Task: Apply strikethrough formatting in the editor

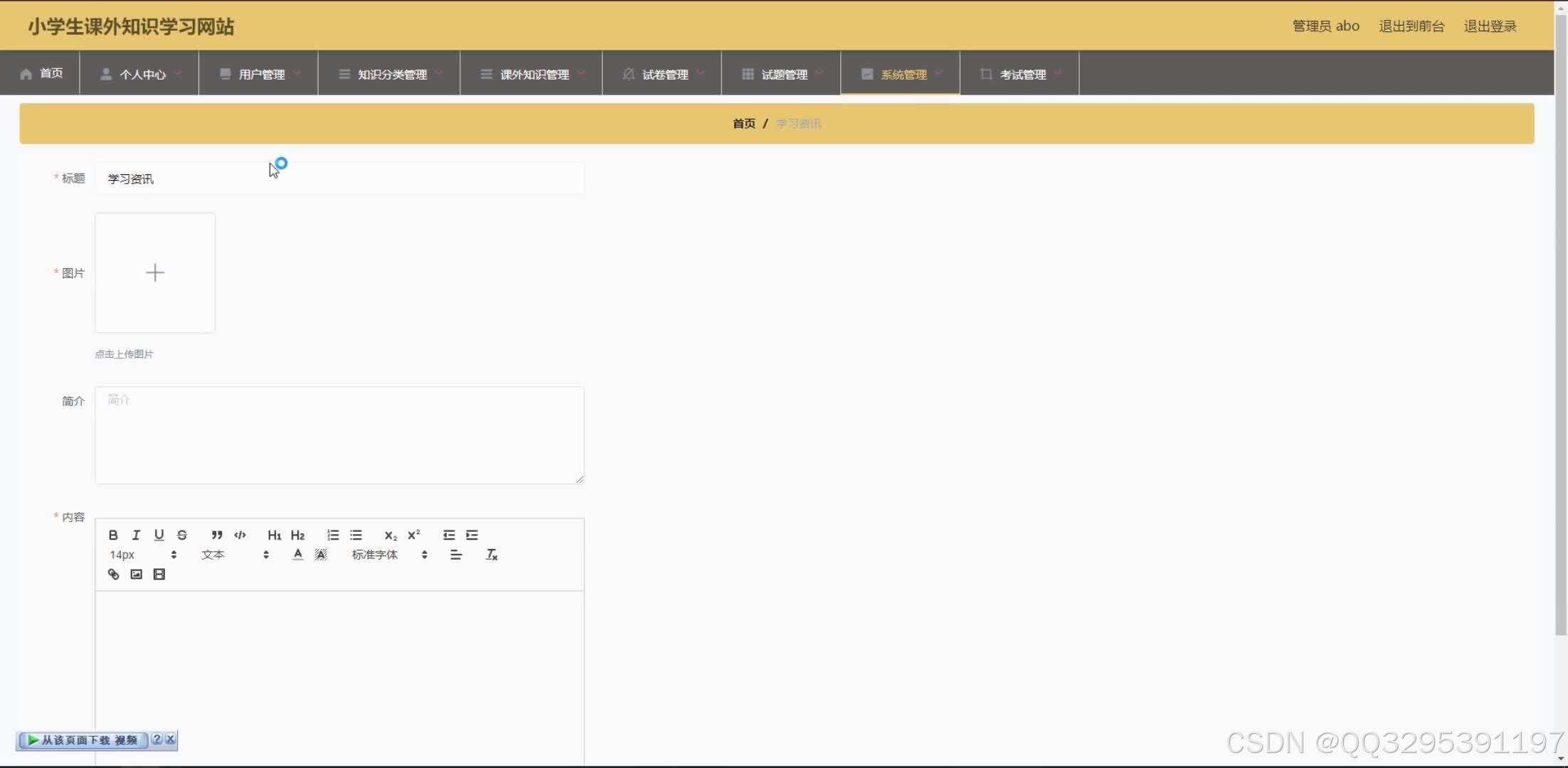Action: point(182,535)
